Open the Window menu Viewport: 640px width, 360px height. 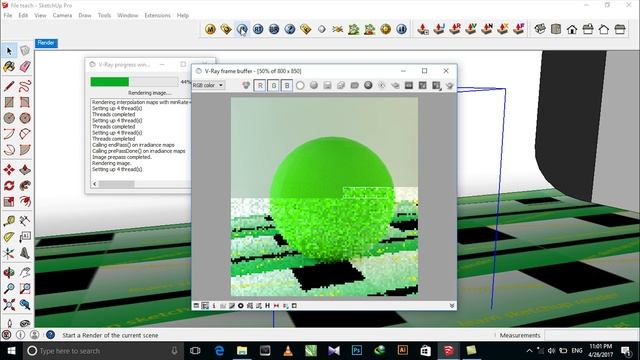click(x=128, y=15)
